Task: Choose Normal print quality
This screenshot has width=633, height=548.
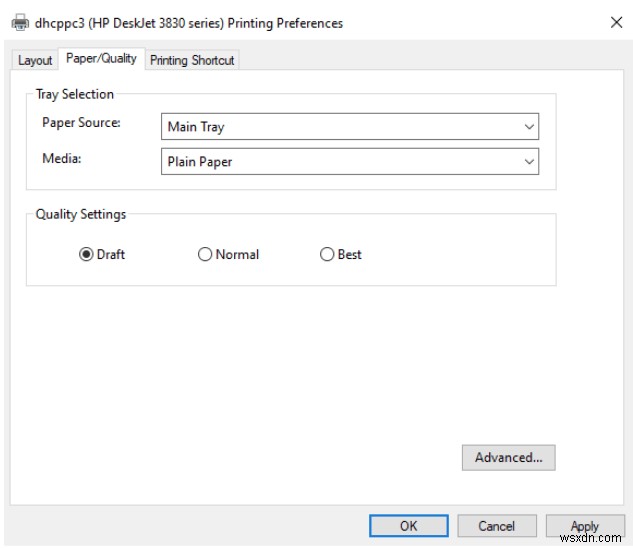Action: pos(206,254)
